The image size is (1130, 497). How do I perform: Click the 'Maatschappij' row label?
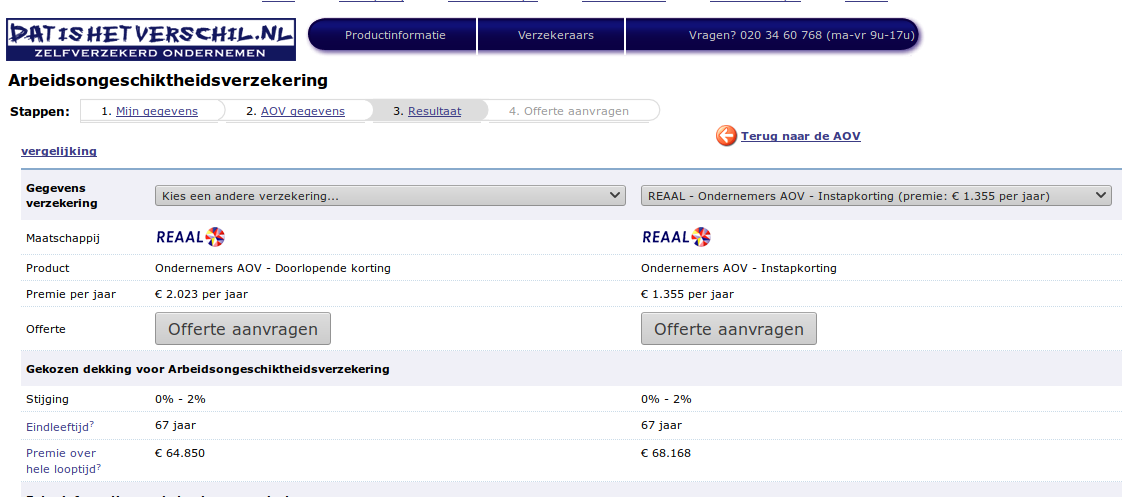pos(63,238)
